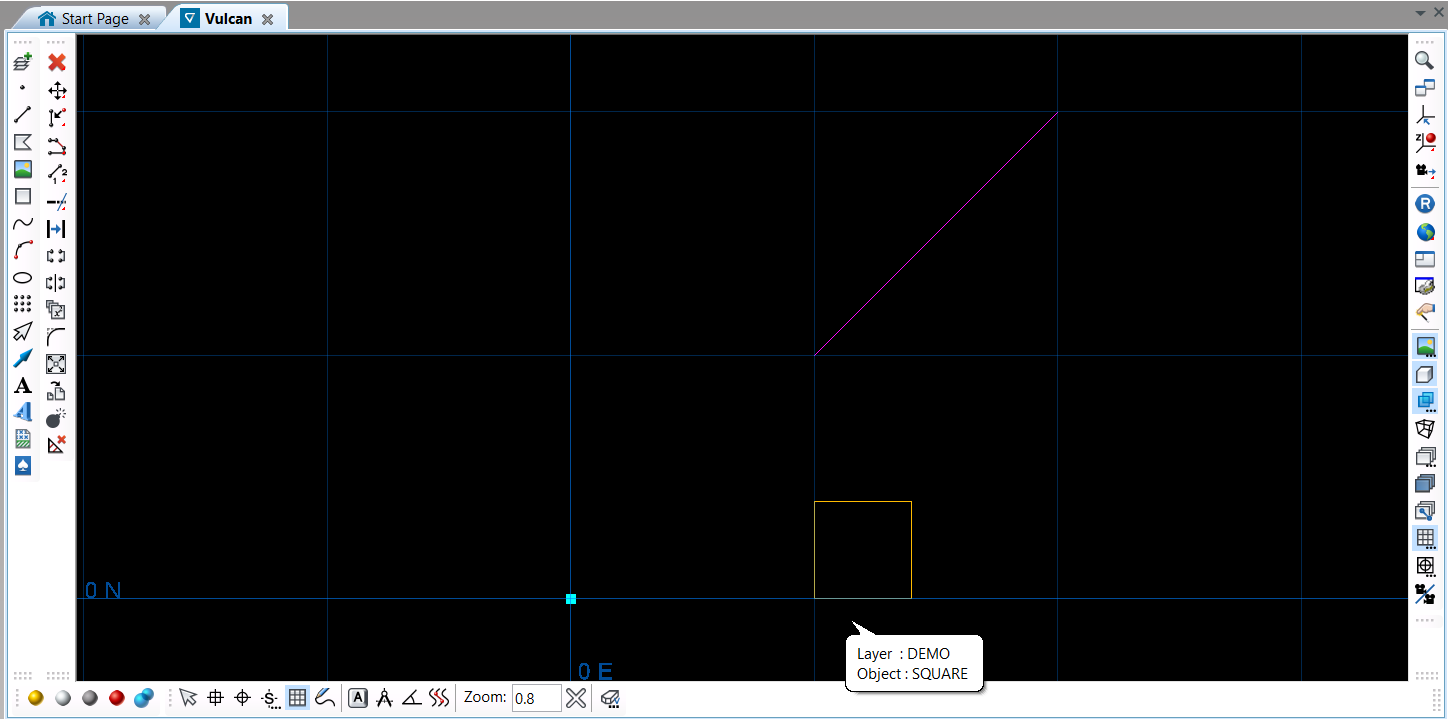
Task: Click the eraser icon in right toolbar
Action: 1425,313
